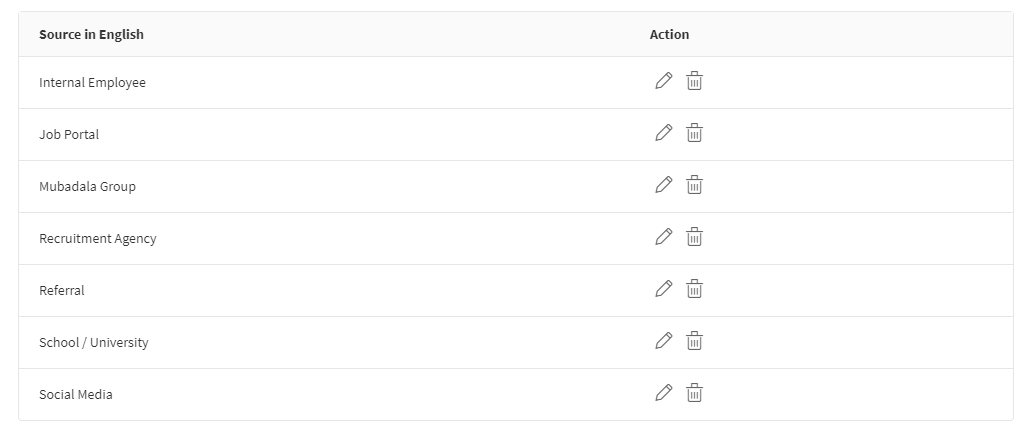Image resolution: width=1030 pixels, height=425 pixels.
Task: Select the Internal Employee row text
Action: 92,83
